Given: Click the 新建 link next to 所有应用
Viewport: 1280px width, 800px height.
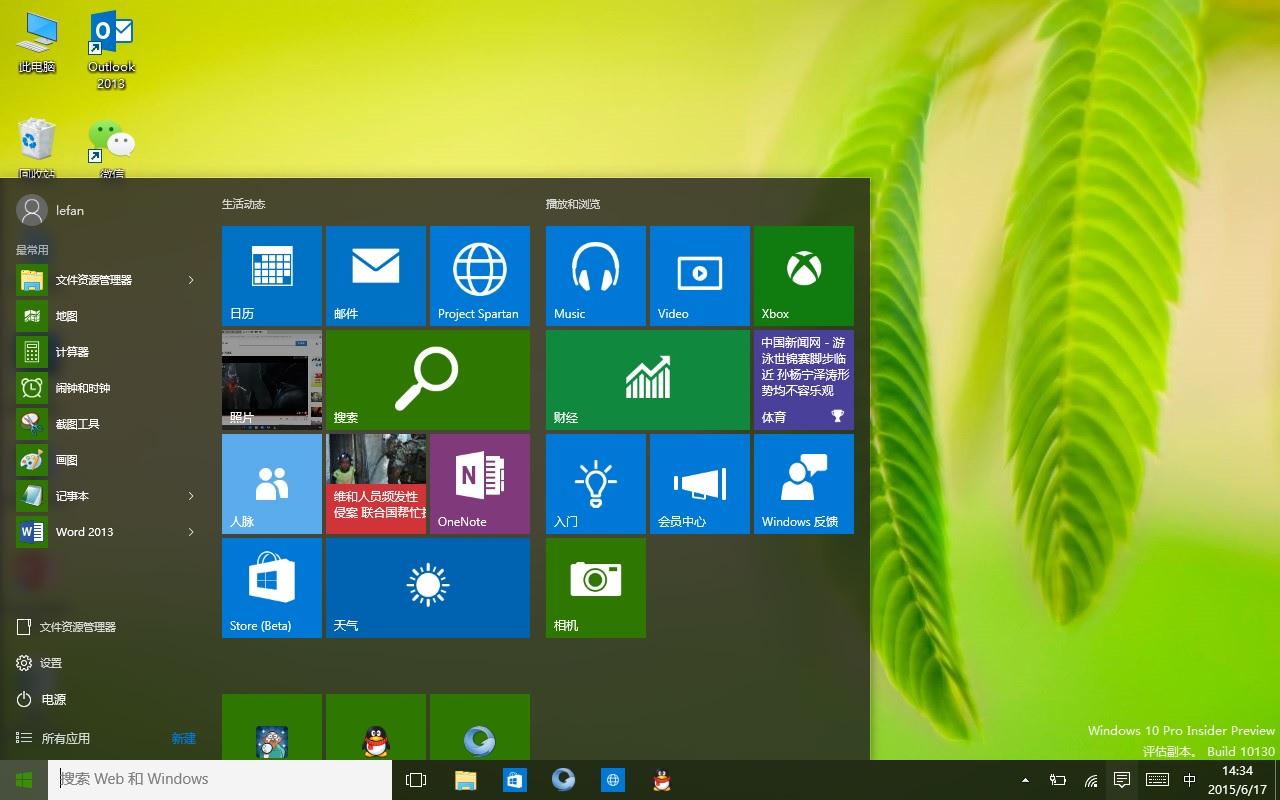Looking at the screenshot, I should pos(183,738).
